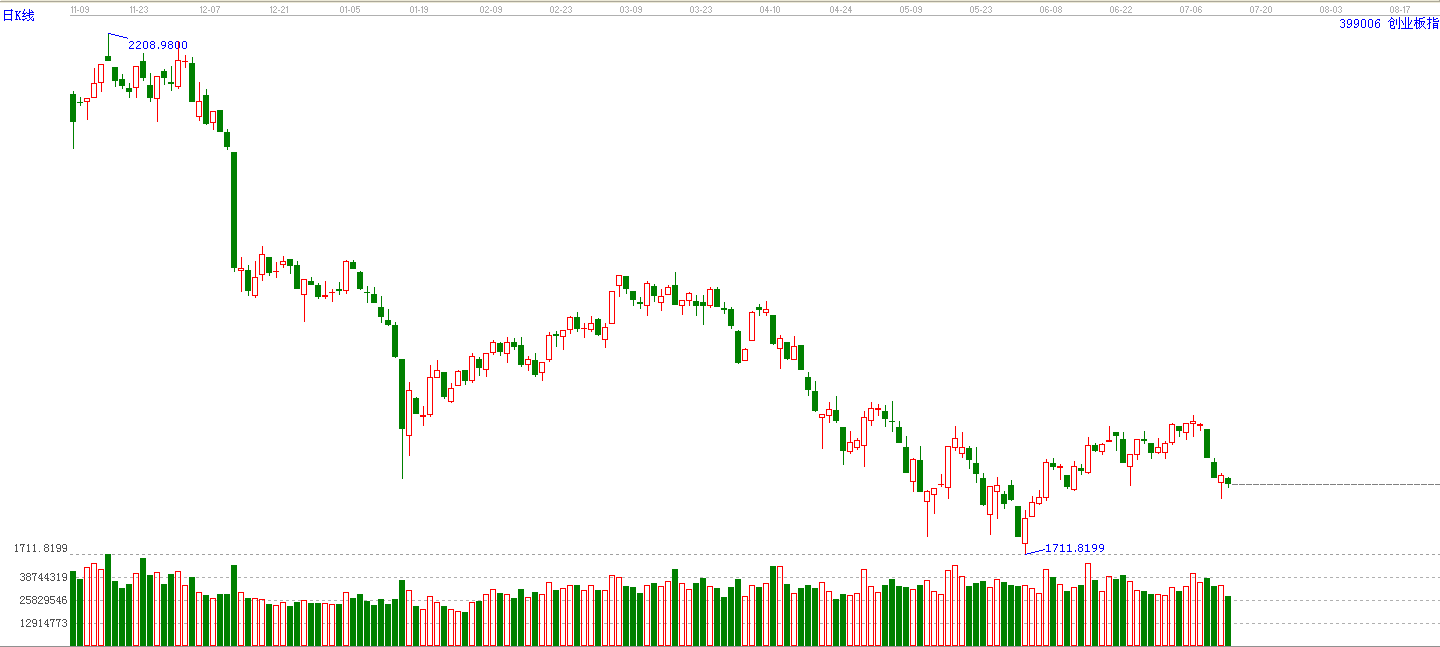Select the 399006 创业板指 index title
This screenshot has width=1440, height=647.
[x=1389, y=23]
